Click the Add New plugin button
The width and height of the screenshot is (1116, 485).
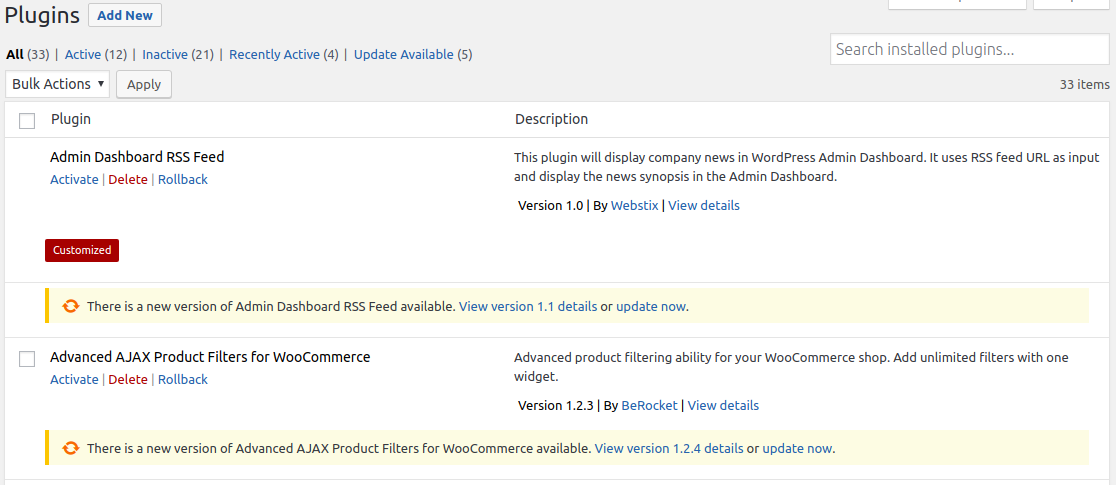(x=125, y=15)
